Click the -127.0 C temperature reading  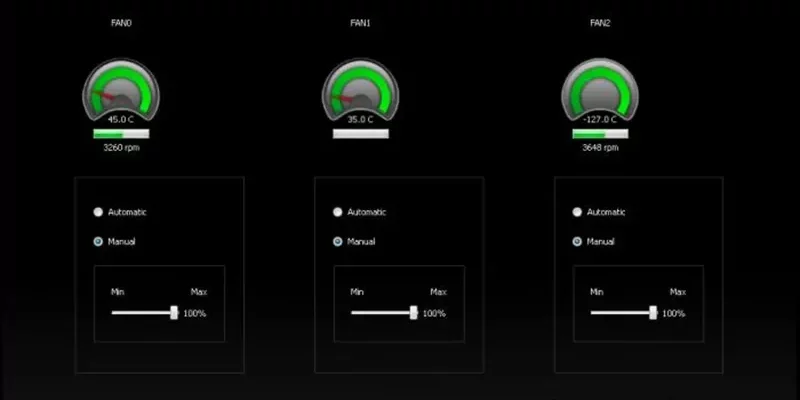coord(599,120)
